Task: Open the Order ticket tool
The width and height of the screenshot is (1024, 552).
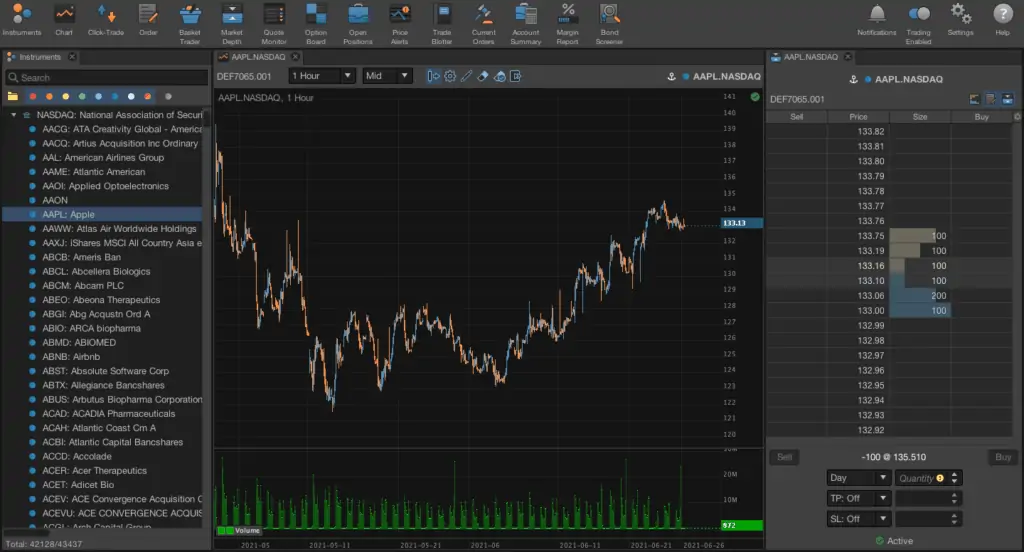Action: point(148,20)
